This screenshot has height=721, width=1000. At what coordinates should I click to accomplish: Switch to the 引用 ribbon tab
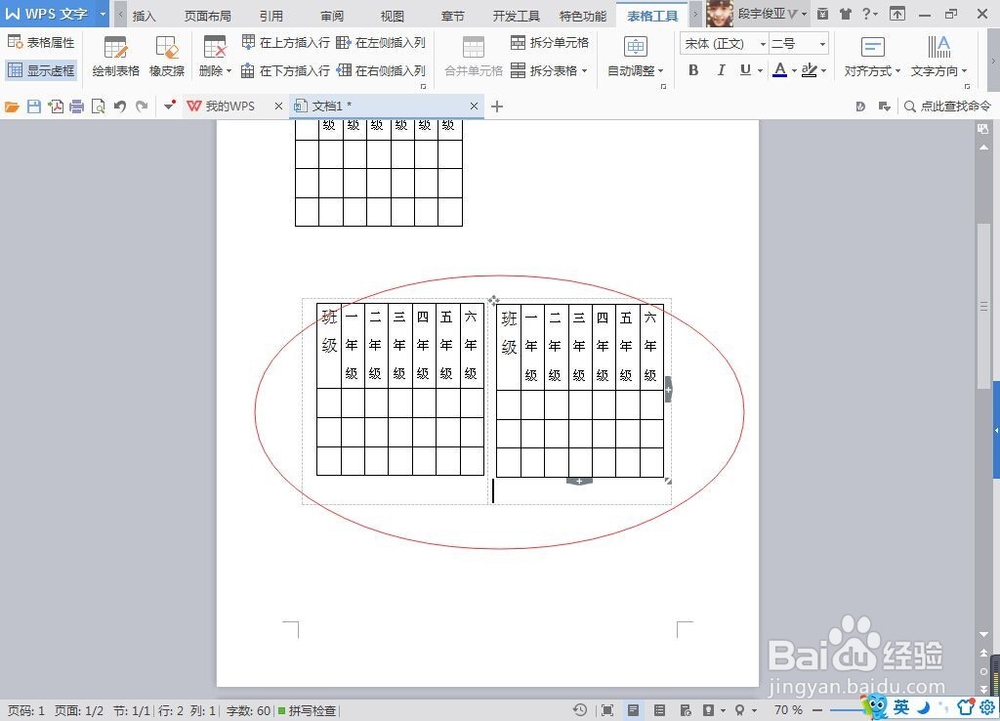click(271, 16)
